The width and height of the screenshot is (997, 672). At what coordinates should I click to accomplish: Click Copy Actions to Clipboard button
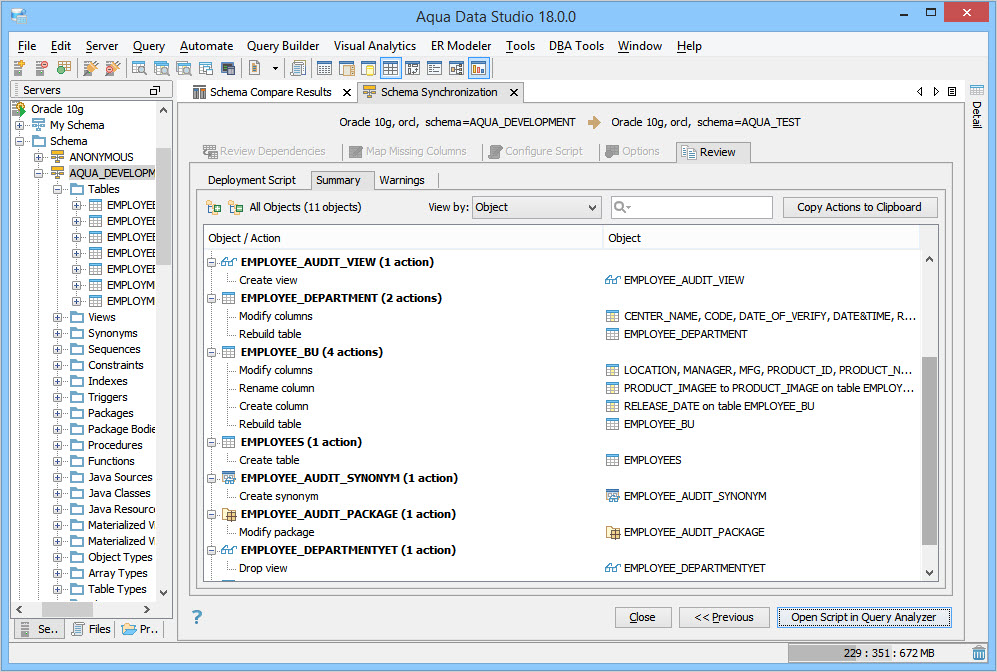pyautogui.click(x=859, y=207)
